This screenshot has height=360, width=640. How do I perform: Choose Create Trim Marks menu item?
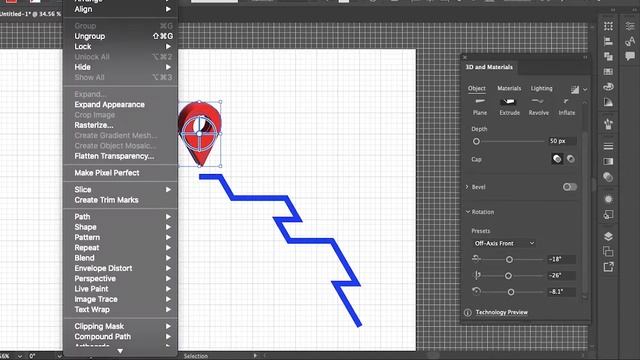[121, 200]
